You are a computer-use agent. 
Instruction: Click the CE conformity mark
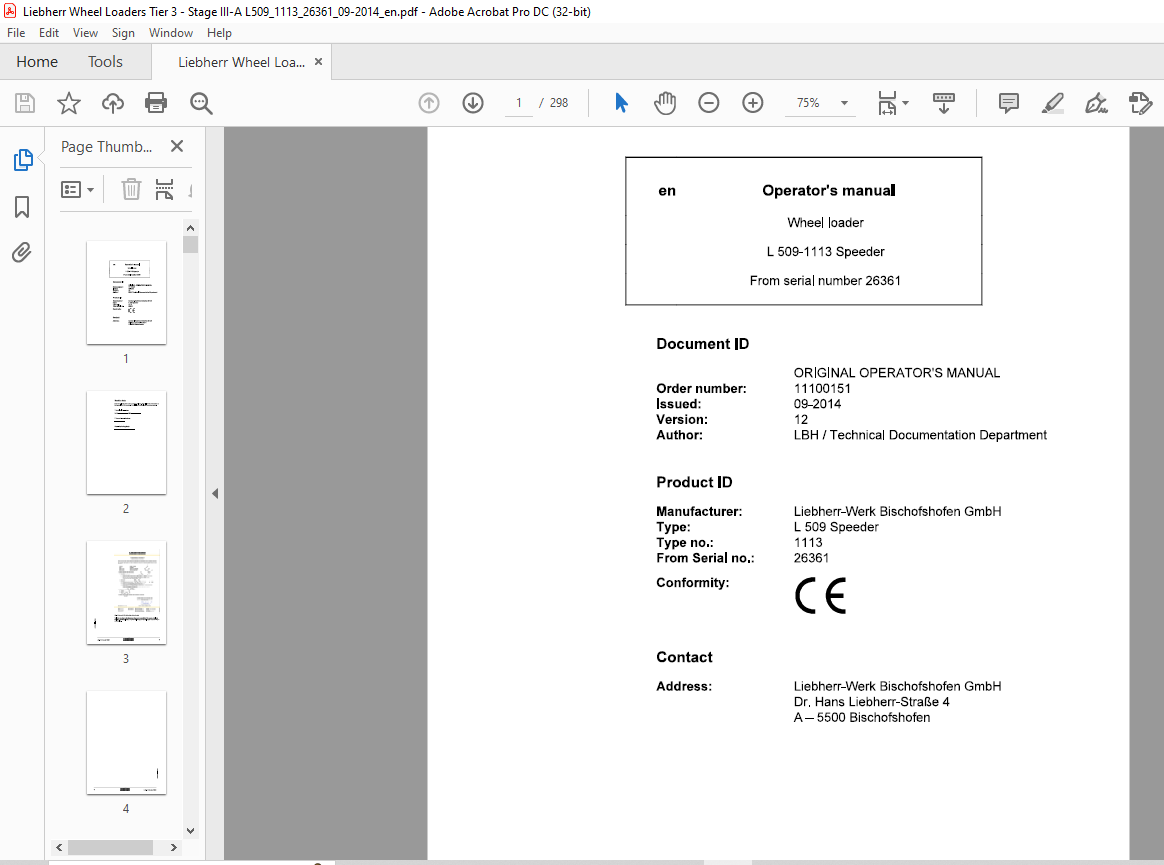(x=820, y=595)
